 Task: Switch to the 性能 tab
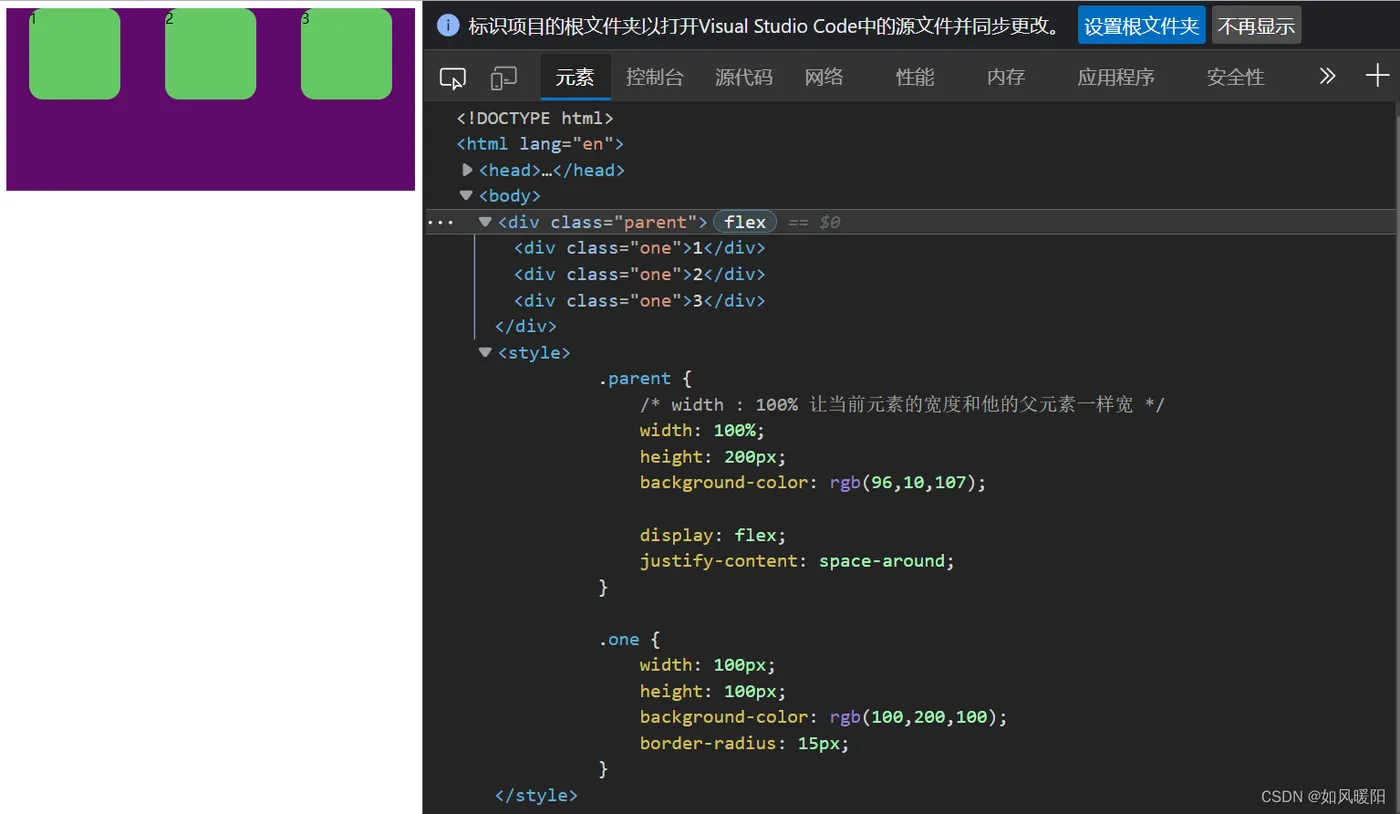pyautogui.click(x=915, y=77)
